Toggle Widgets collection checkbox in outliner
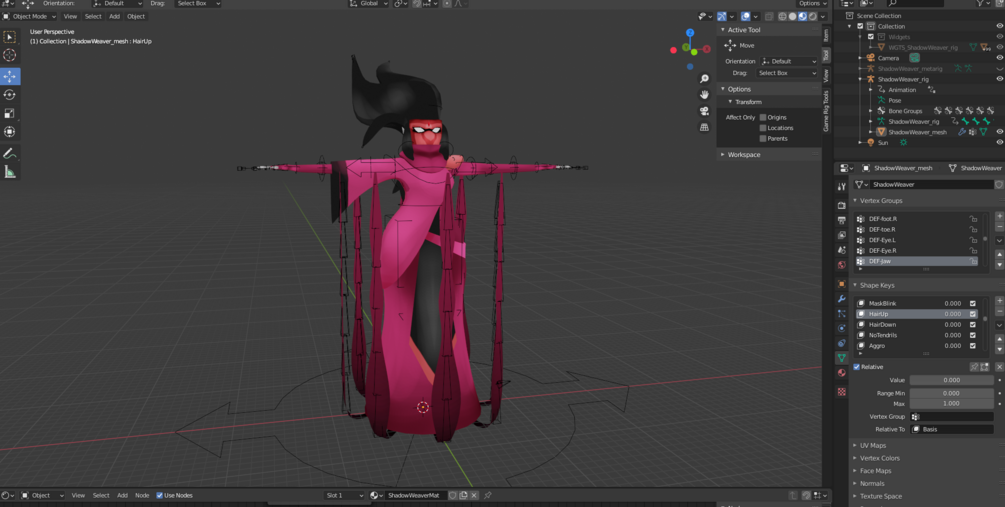1005x507 pixels. (x=870, y=37)
